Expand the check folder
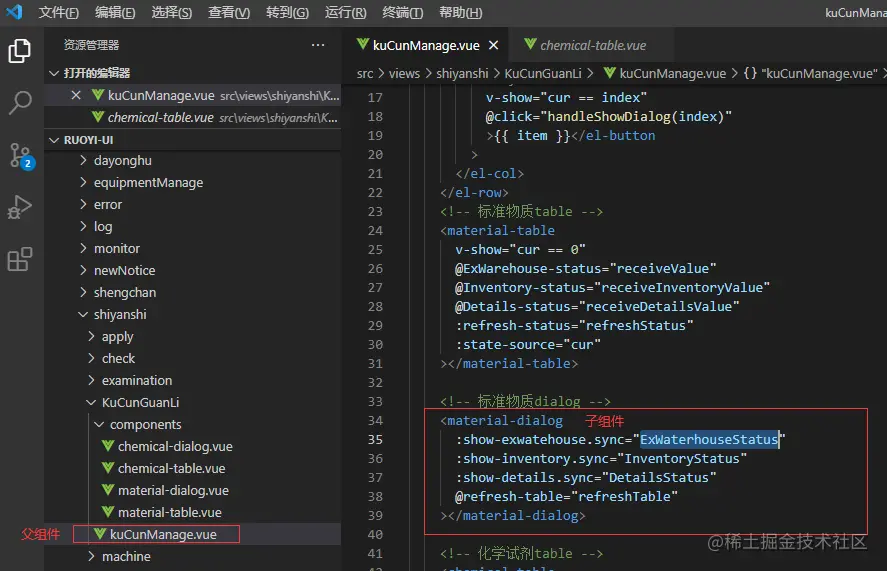The width and height of the screenshot is (887, 571). (x=192, y=359)
